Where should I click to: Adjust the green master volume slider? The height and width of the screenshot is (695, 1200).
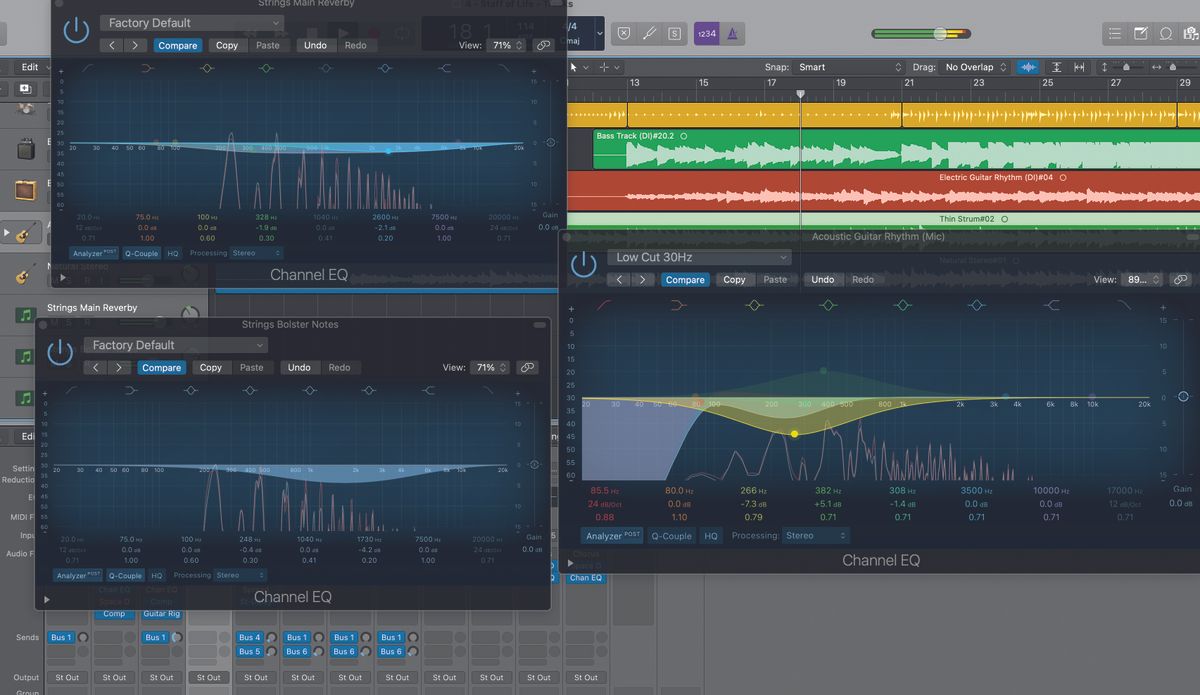(x=940, y=32)
